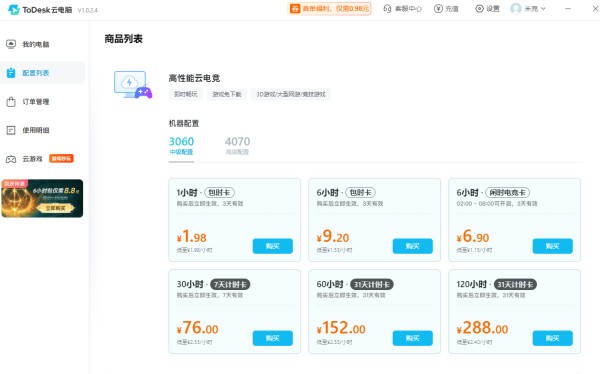Click the ¥288.00 price
600x374 pixels.
482,328
